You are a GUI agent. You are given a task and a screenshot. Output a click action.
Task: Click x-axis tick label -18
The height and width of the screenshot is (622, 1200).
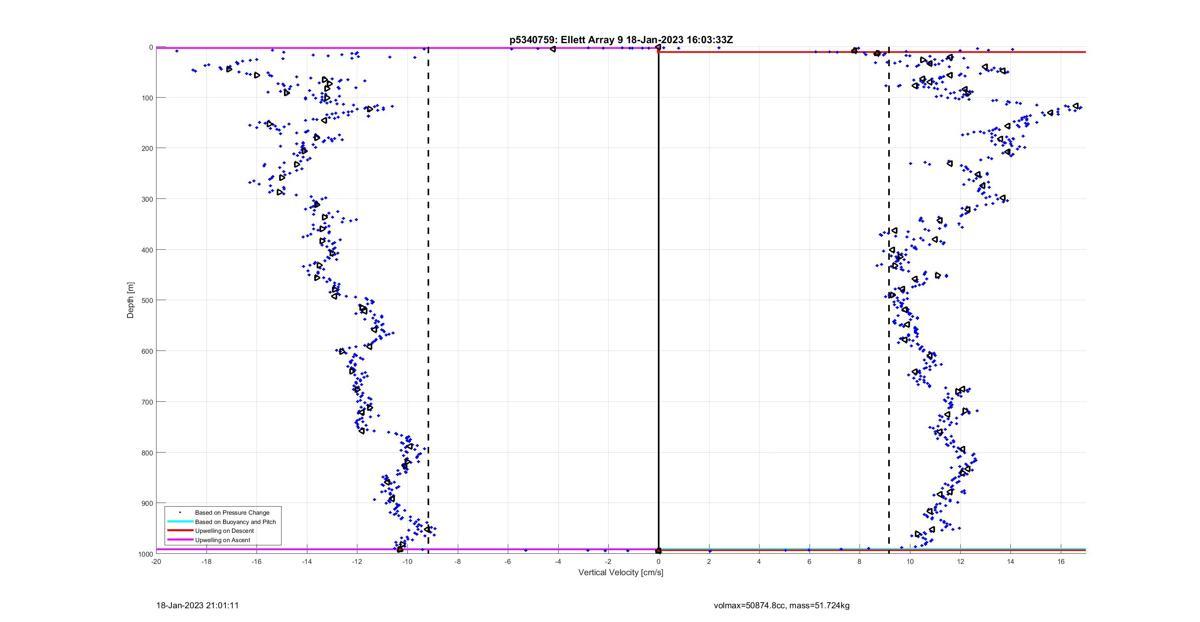click(x=206, y=561)
